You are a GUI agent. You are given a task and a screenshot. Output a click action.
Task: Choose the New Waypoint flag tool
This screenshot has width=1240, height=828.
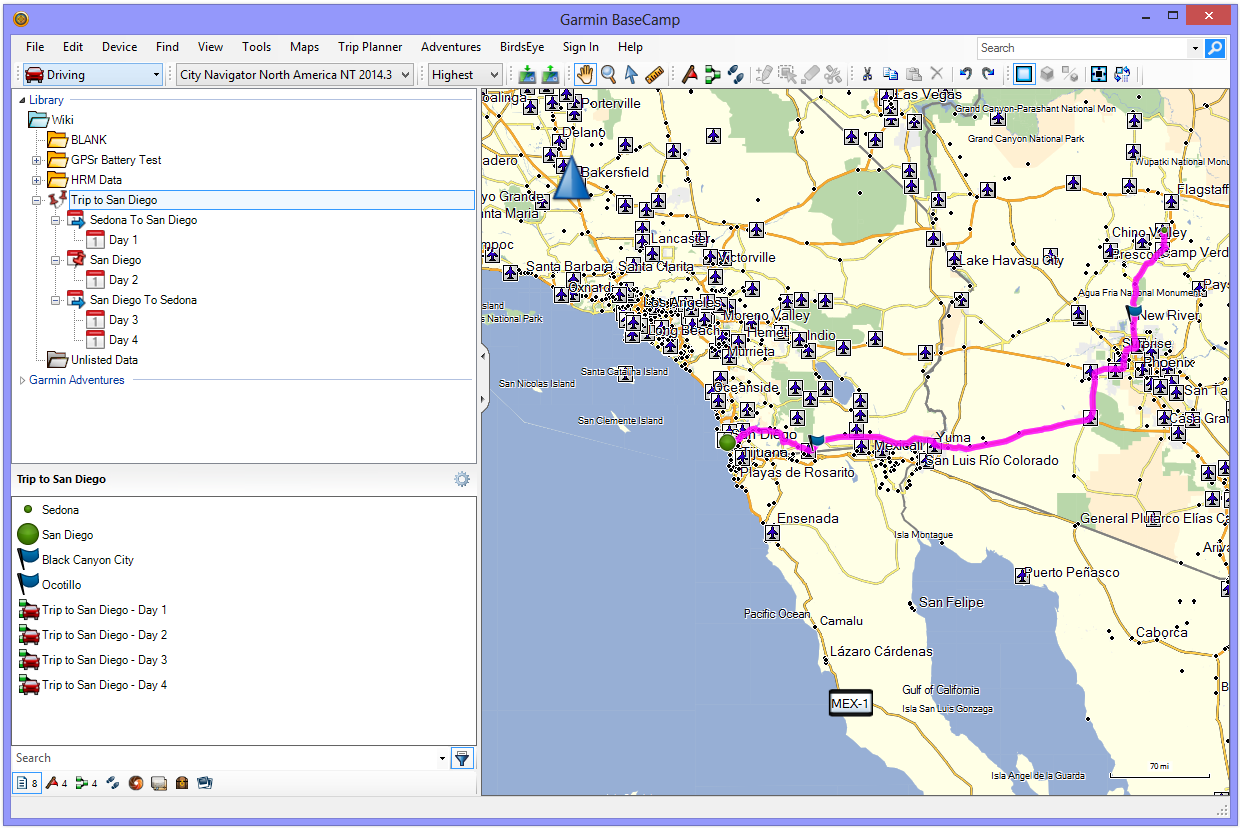click(689, 74)
